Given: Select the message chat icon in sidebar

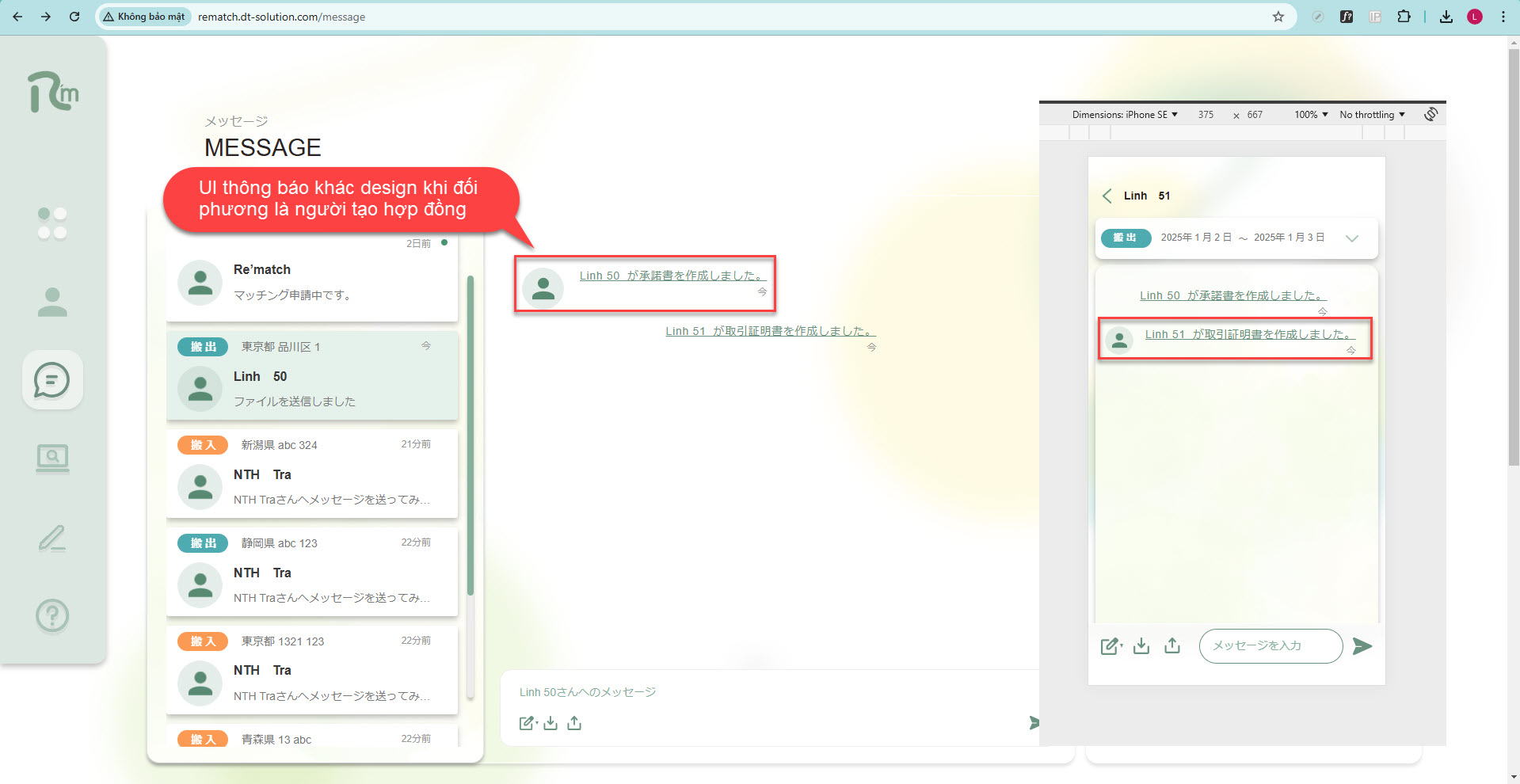Looking at the screenshot, I should click(52, 380).
